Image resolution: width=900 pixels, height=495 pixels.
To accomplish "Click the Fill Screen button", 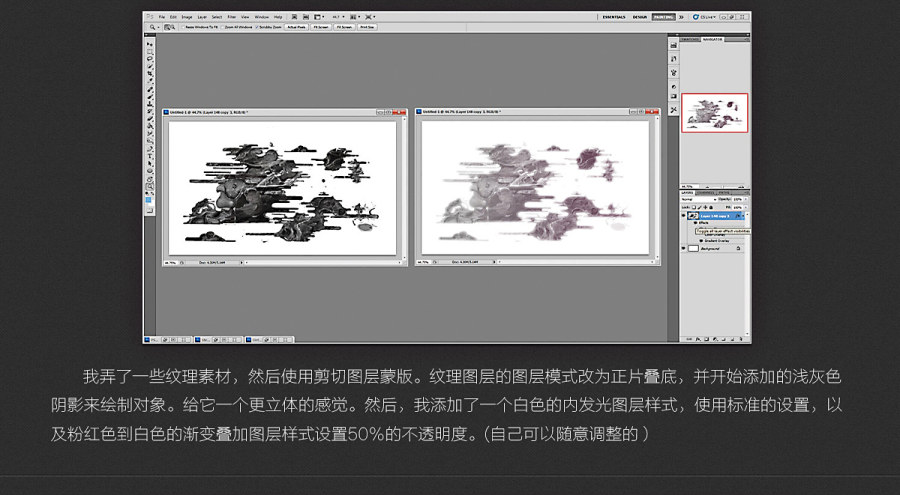I will (344, 27).
